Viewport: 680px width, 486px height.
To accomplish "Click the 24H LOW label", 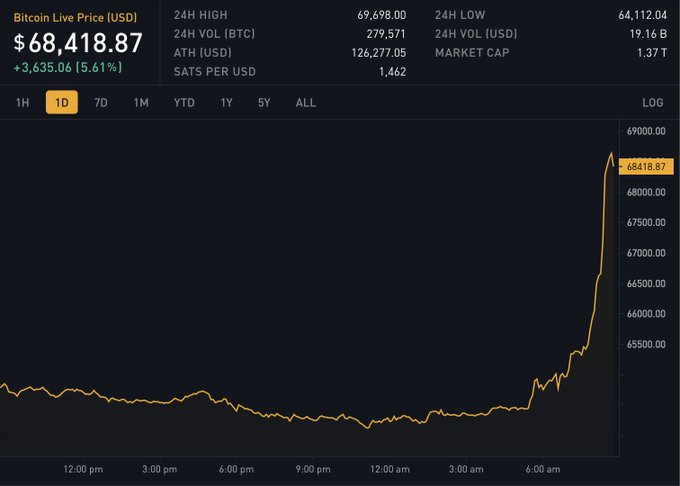I will click(460, 15).
